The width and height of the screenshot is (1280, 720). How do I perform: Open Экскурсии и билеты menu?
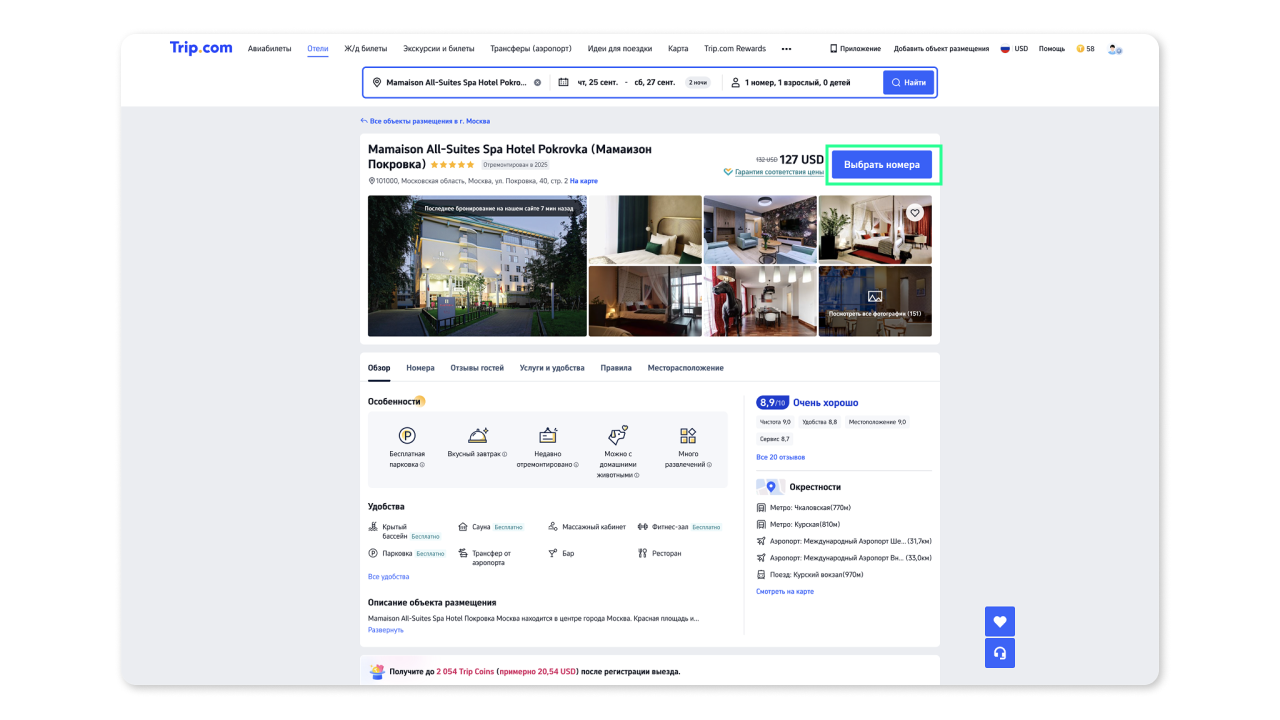pyautogui.click(x=439, y=49)
